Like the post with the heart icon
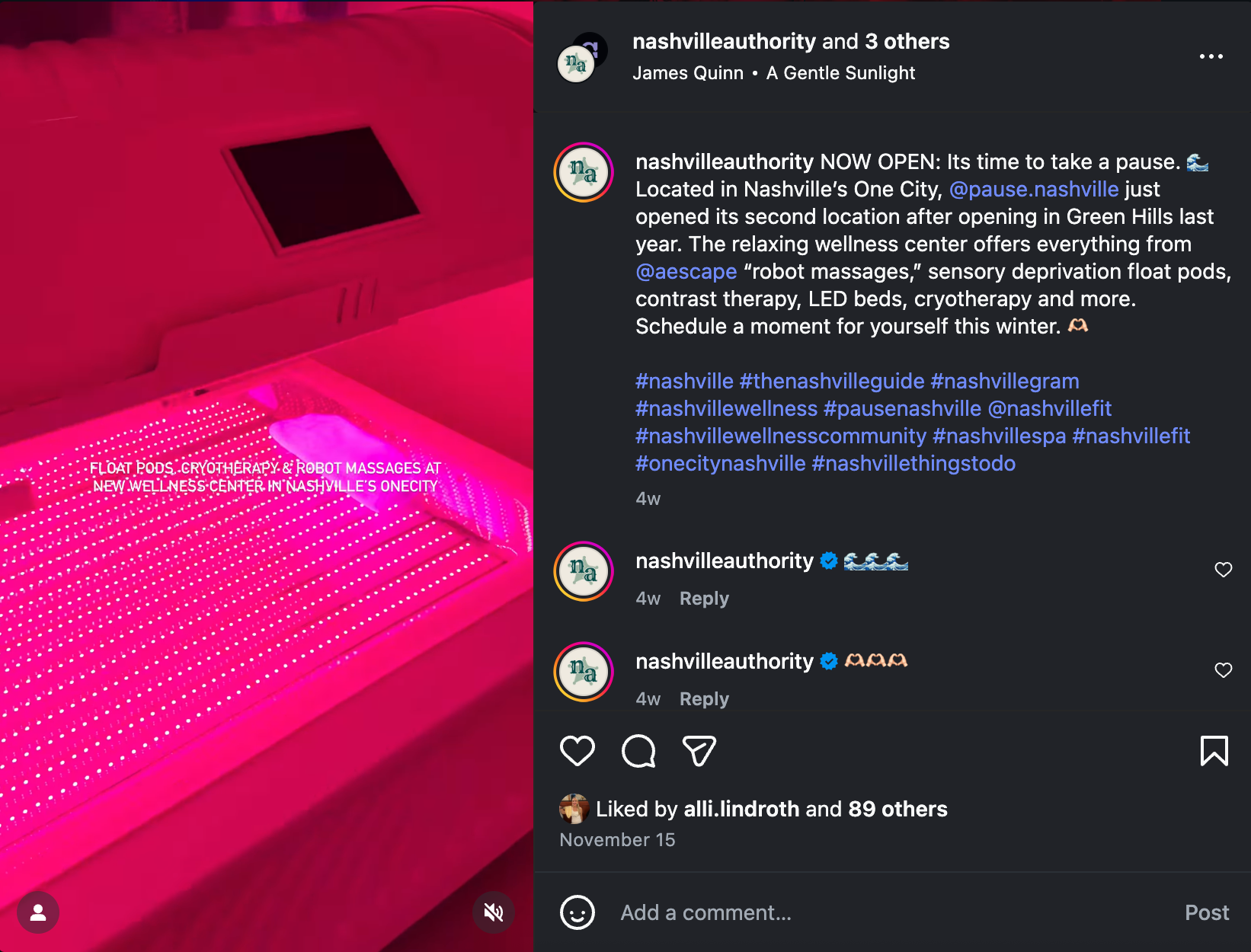The height and width of the screenshot is (952, 1251). click(578, 751)
